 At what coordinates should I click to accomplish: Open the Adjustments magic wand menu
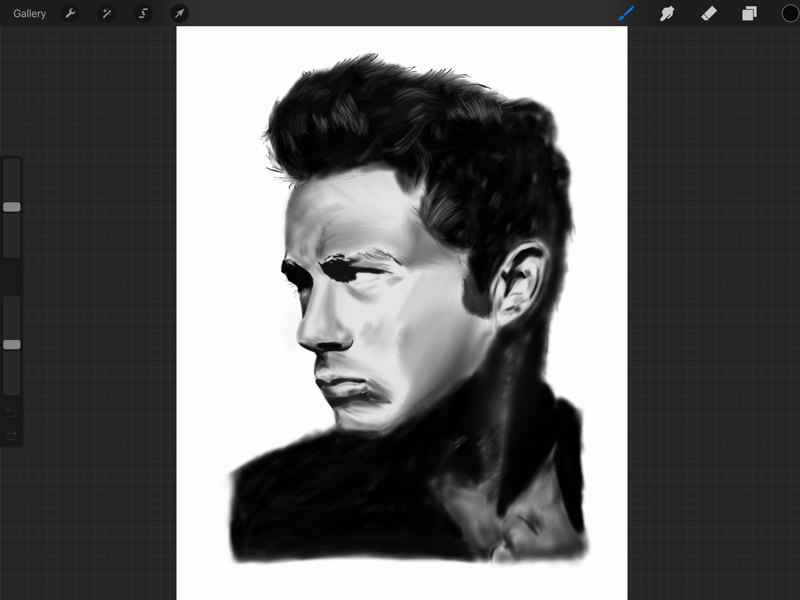coord(106,14)
